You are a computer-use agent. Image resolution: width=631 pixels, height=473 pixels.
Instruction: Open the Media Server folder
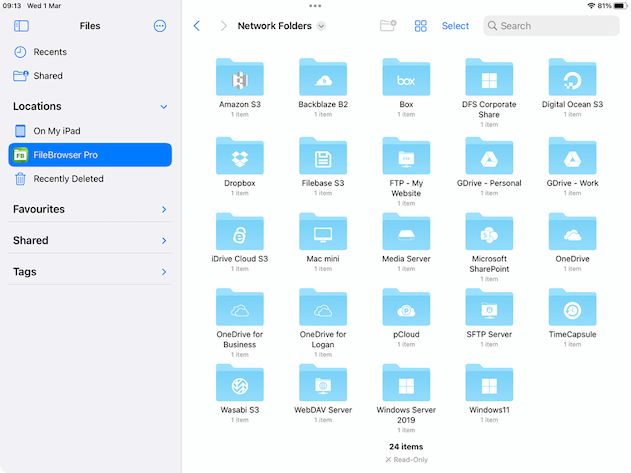point(406,231)
